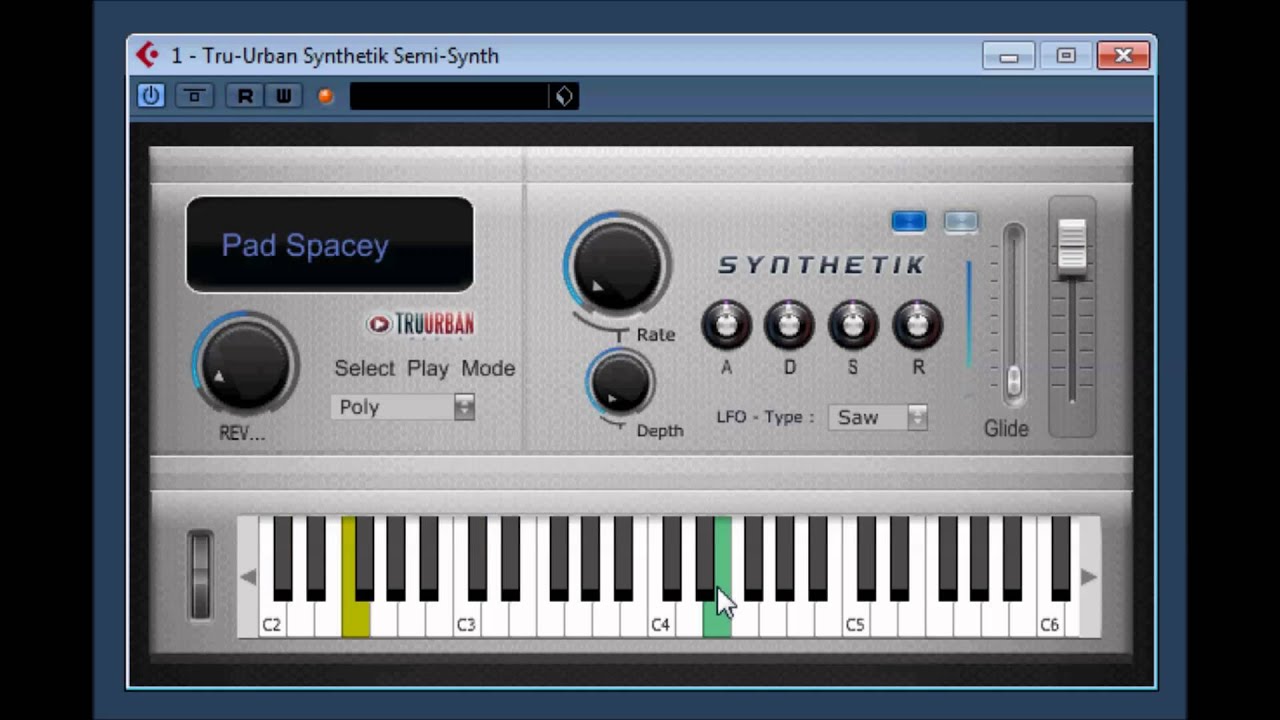Click the Decay (D) knob

(x=789, y=324)
